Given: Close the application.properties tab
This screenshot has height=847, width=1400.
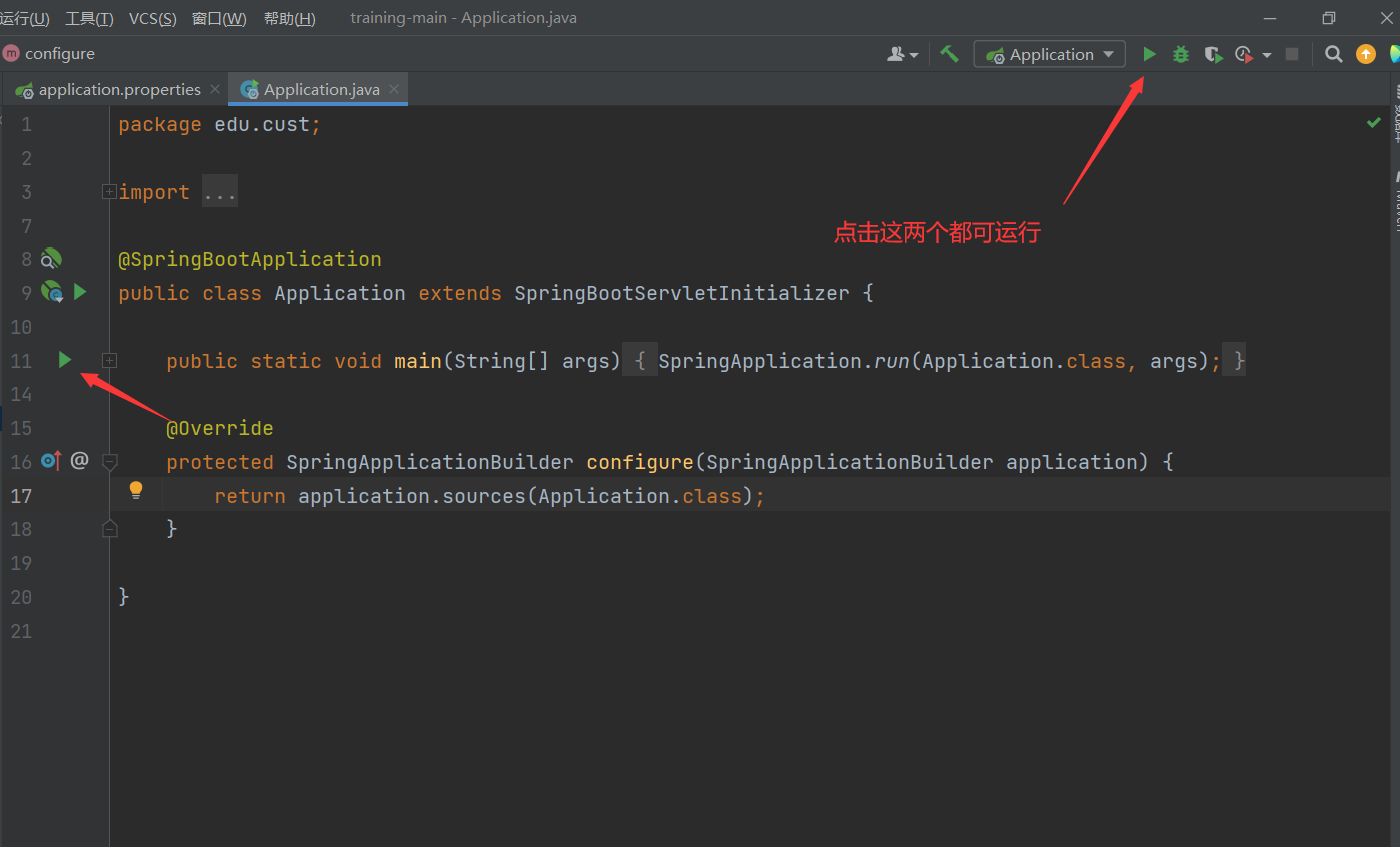Looking at the screenshot, I should pos(216,89).
